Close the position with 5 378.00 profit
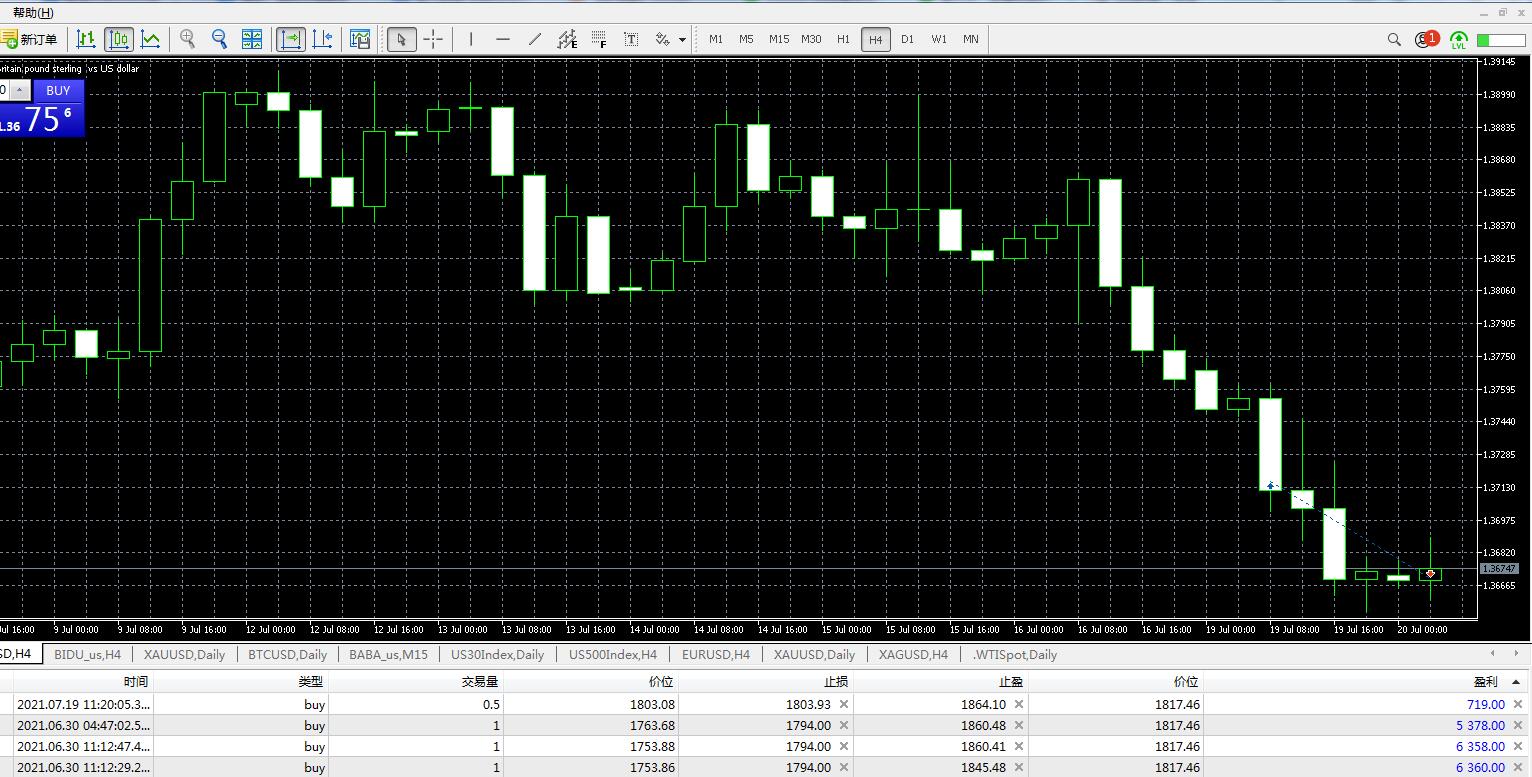Viewport: 1532px width, 777px height. click(x=1517, y=725)
